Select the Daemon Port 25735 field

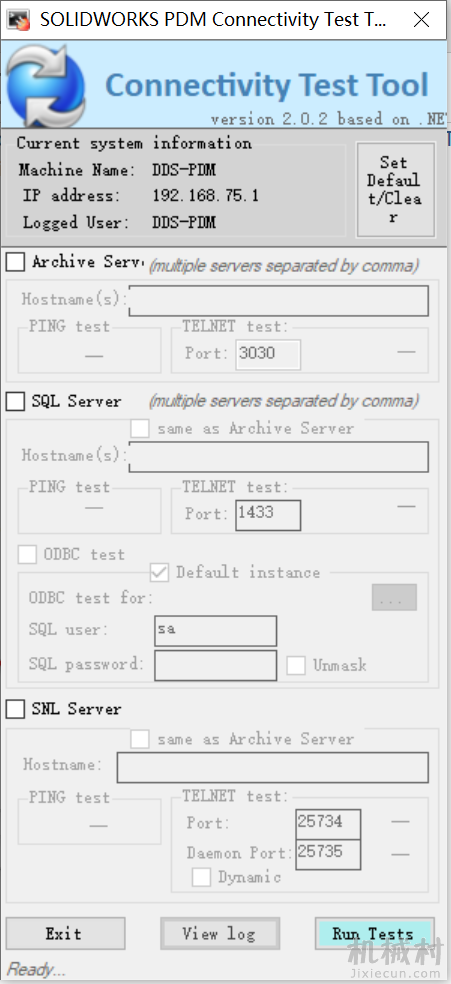[328, 854]
